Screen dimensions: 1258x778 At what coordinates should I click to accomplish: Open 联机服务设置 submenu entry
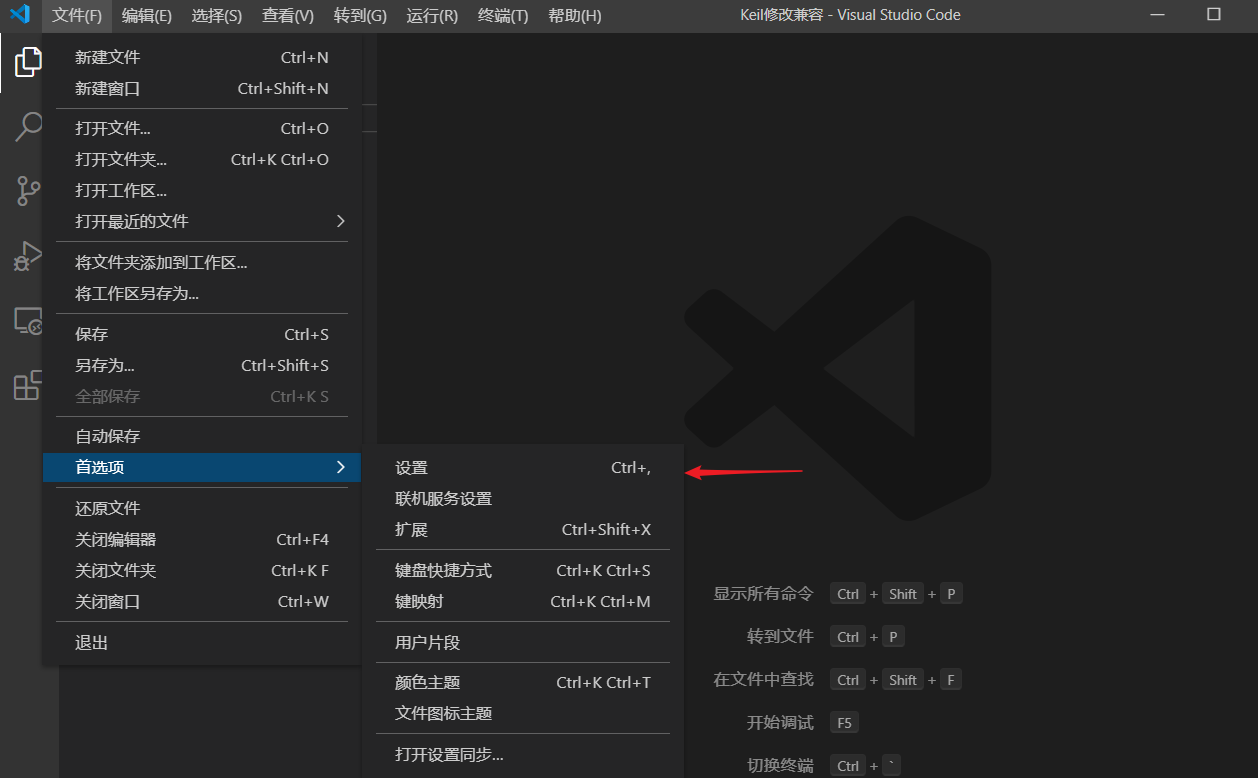(523, 499)
